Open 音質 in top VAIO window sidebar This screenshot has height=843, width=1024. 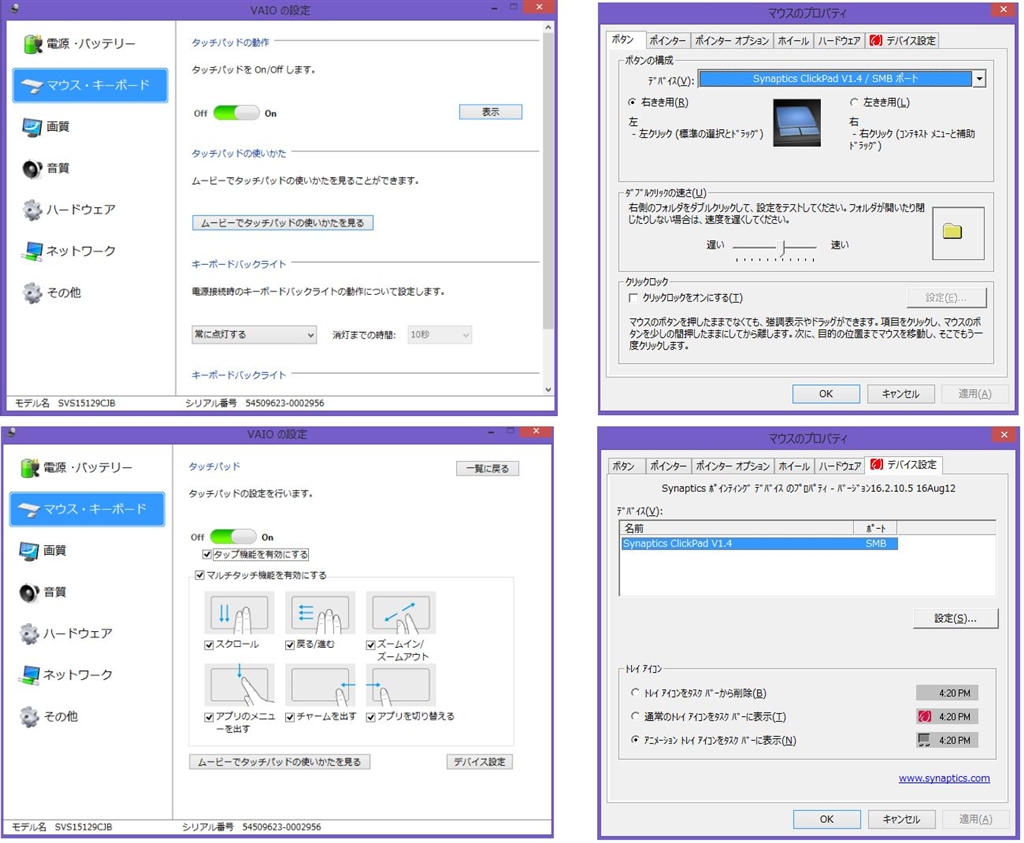[x=46, y=168]
